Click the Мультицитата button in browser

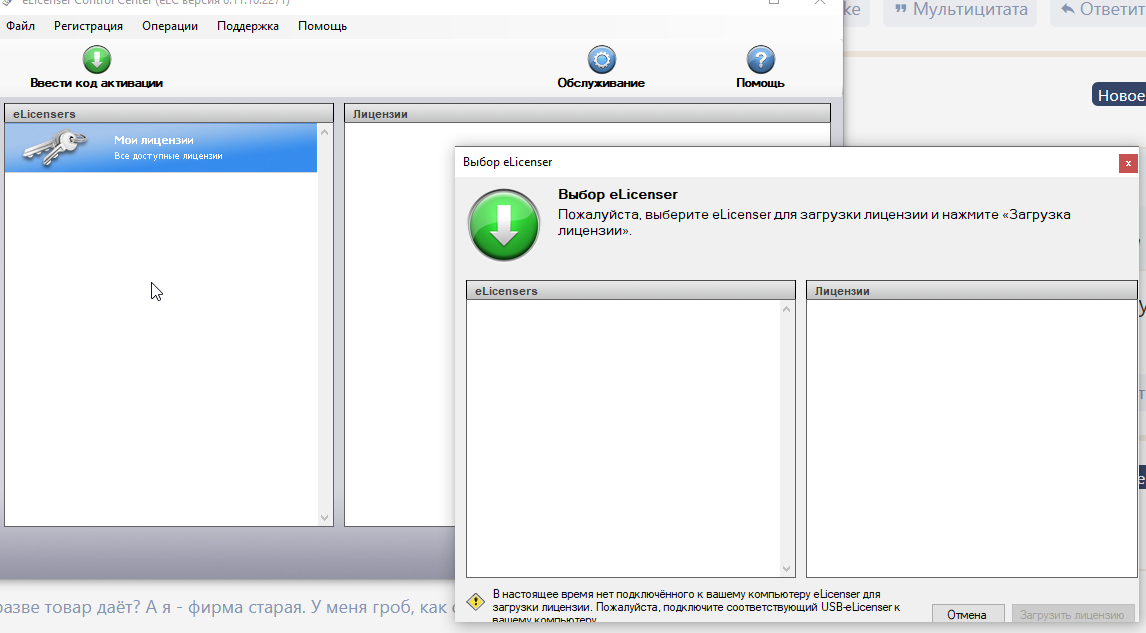(960, 10)
